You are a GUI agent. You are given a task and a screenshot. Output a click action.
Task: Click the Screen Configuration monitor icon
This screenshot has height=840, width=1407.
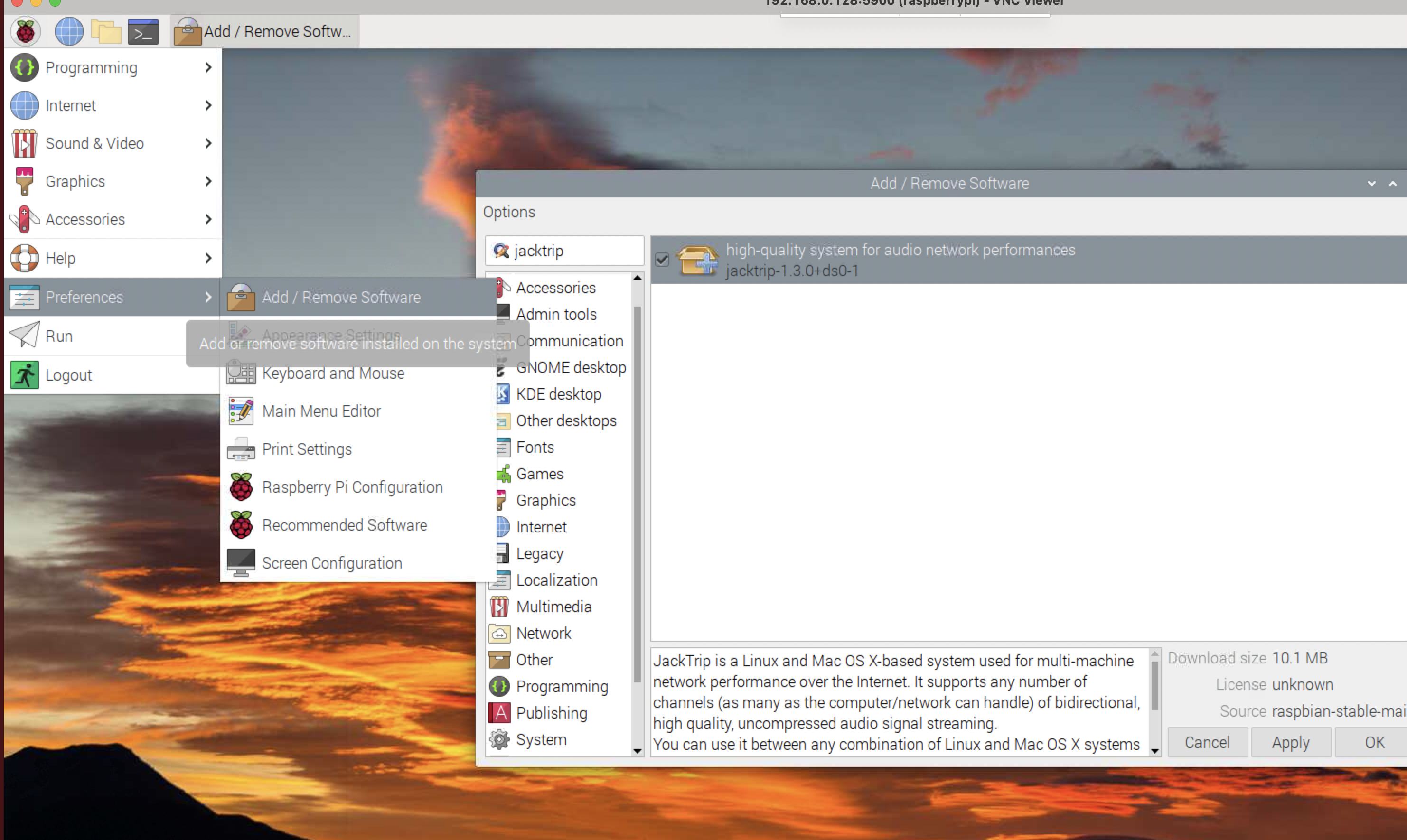(241, 563)
